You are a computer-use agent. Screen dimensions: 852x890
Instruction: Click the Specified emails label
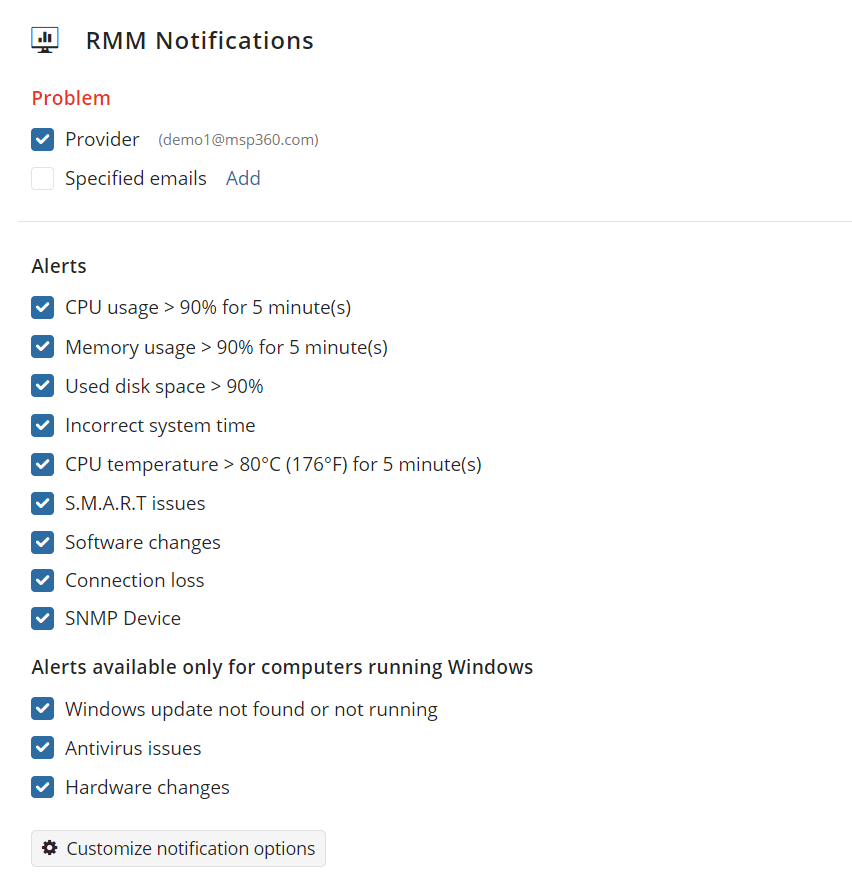click(x=136, y=178)
